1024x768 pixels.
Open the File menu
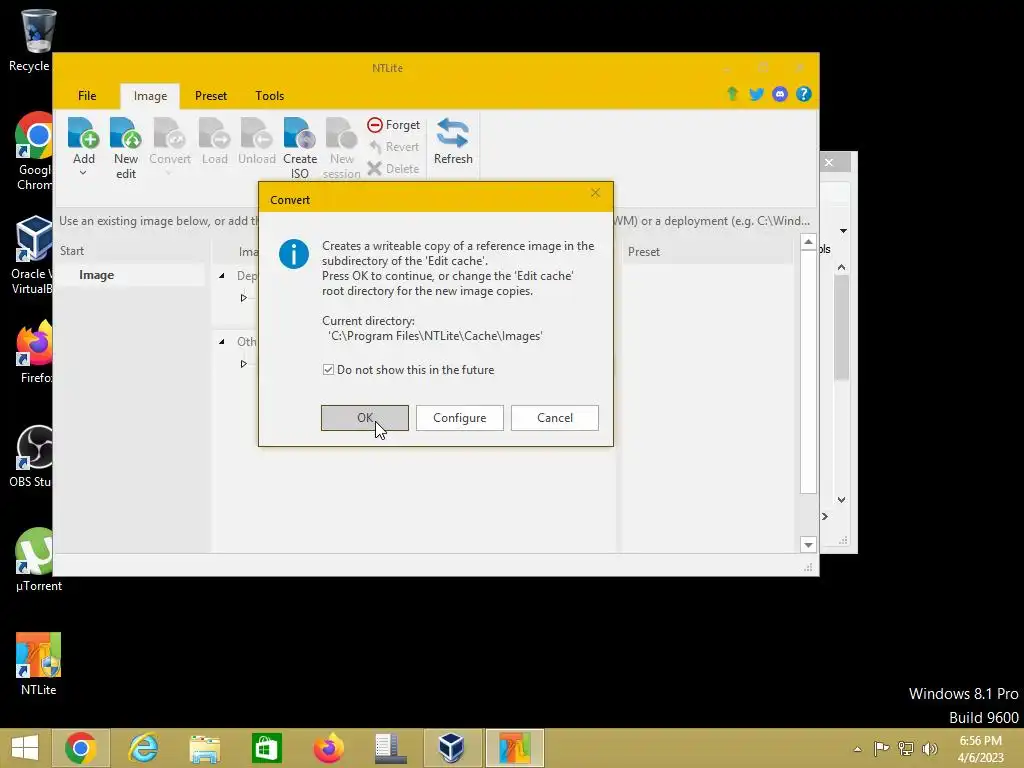tap(87, 96)
